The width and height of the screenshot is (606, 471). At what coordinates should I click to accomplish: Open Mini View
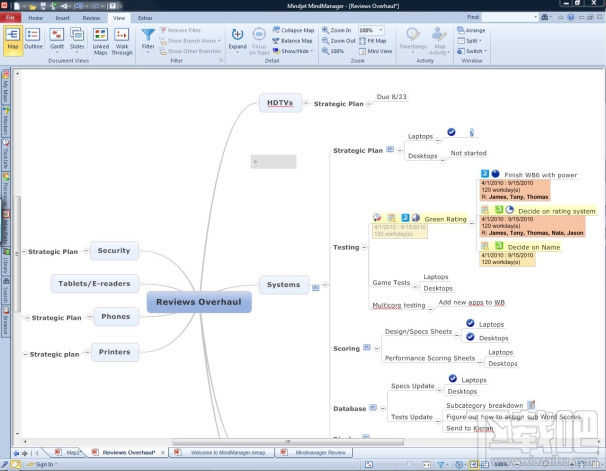(375, 51)
